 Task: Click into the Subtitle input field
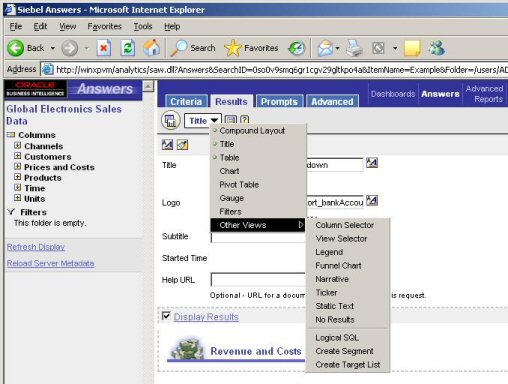coord(258,237)
